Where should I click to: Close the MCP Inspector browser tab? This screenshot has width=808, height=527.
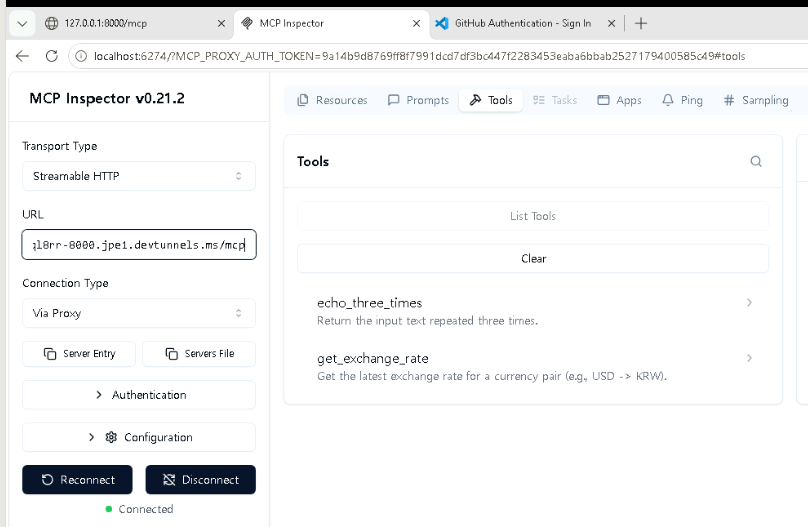pyautogui.click(x=416, y=24)
